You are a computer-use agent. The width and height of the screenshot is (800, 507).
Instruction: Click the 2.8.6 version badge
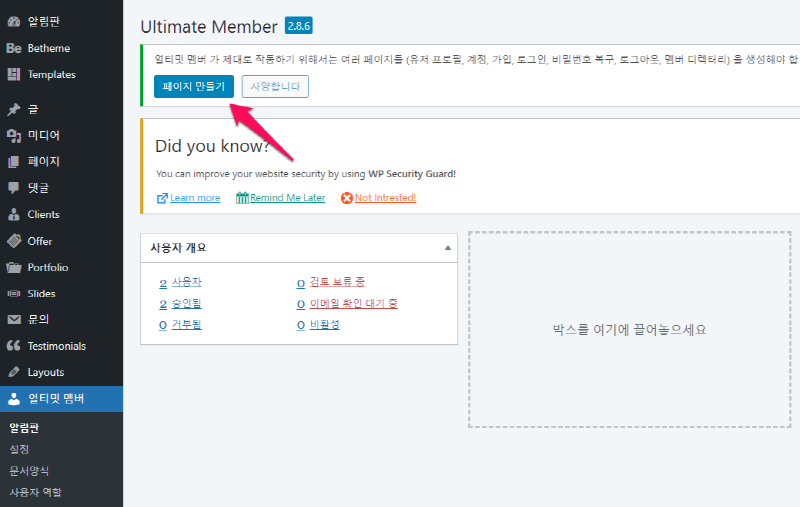[x=298, y=26]
